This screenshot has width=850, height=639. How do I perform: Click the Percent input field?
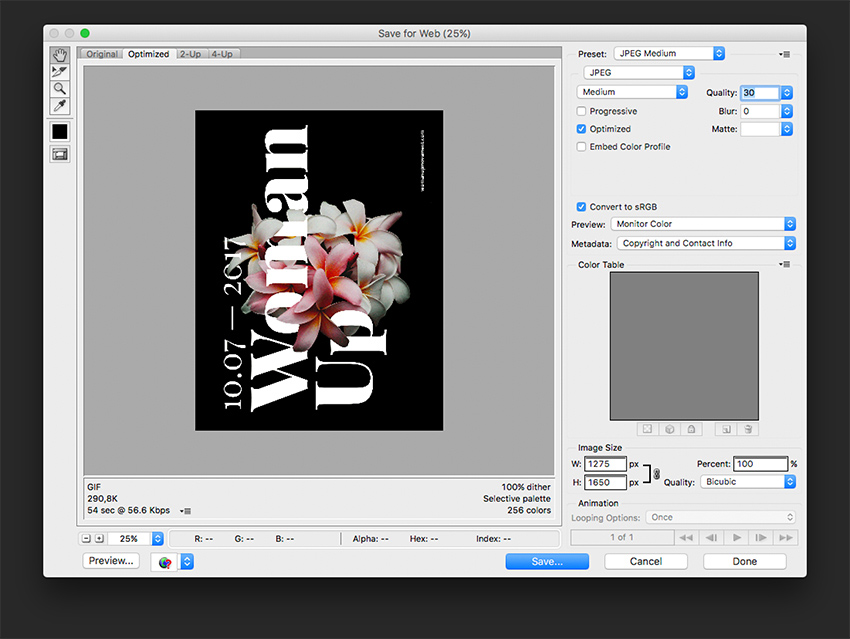760,464
